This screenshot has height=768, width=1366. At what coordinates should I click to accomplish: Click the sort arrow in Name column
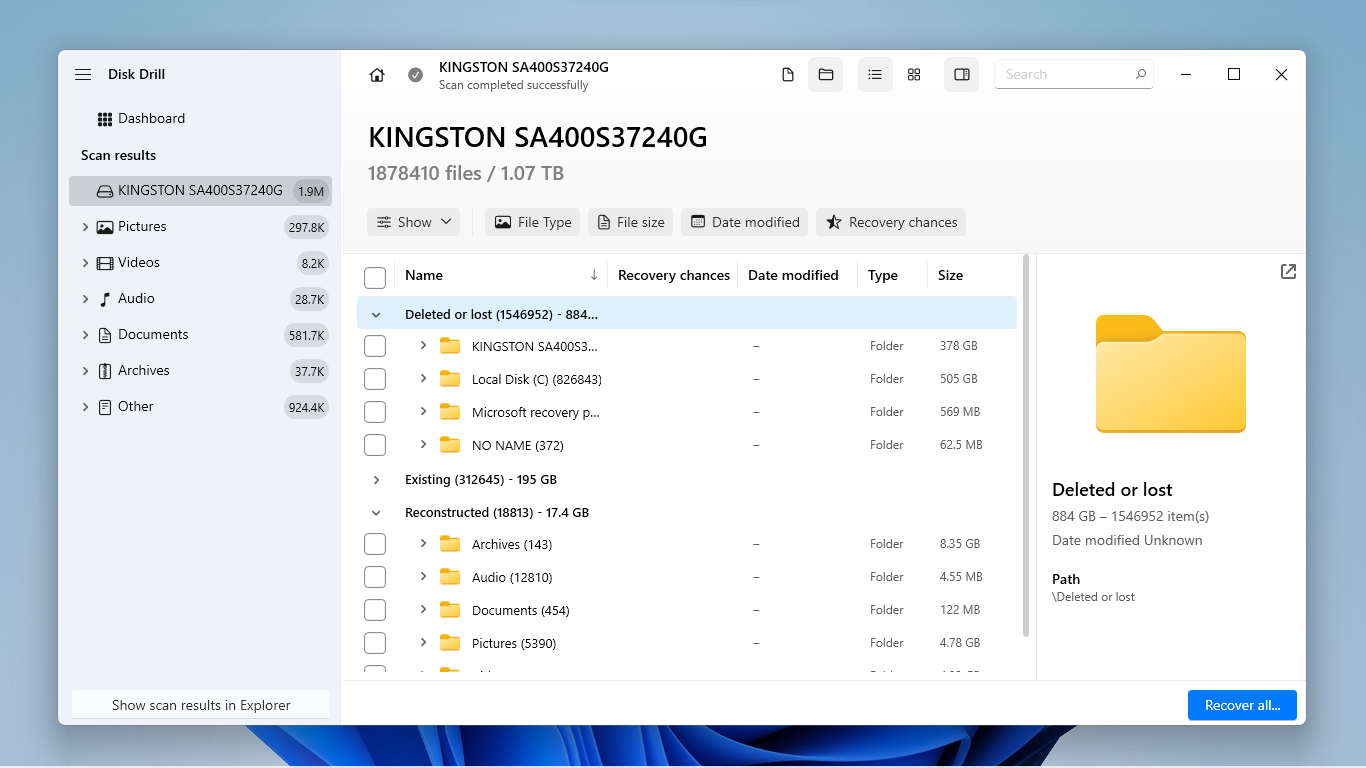594,275
